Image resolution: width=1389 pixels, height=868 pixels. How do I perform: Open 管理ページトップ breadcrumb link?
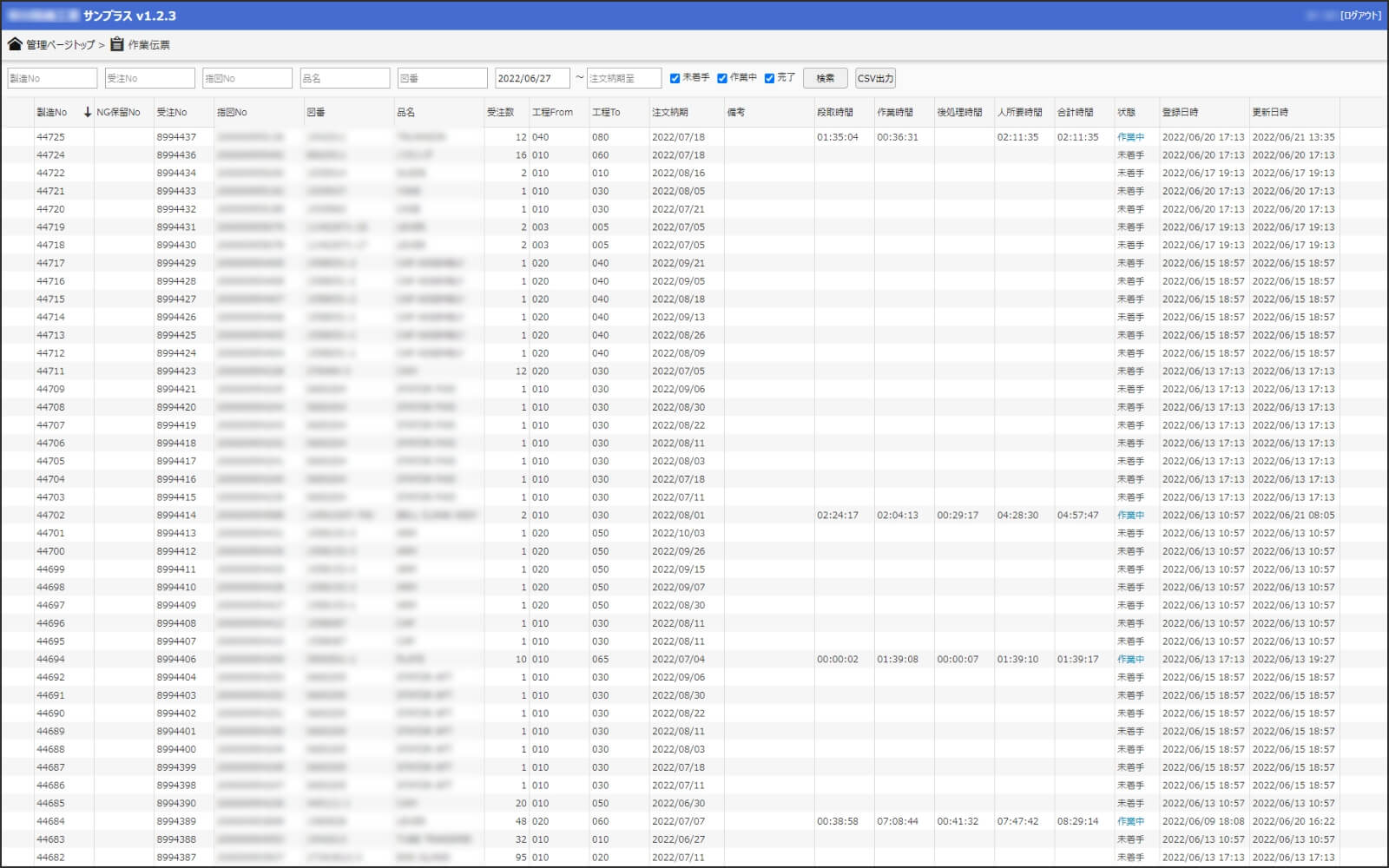pos(60,45)
